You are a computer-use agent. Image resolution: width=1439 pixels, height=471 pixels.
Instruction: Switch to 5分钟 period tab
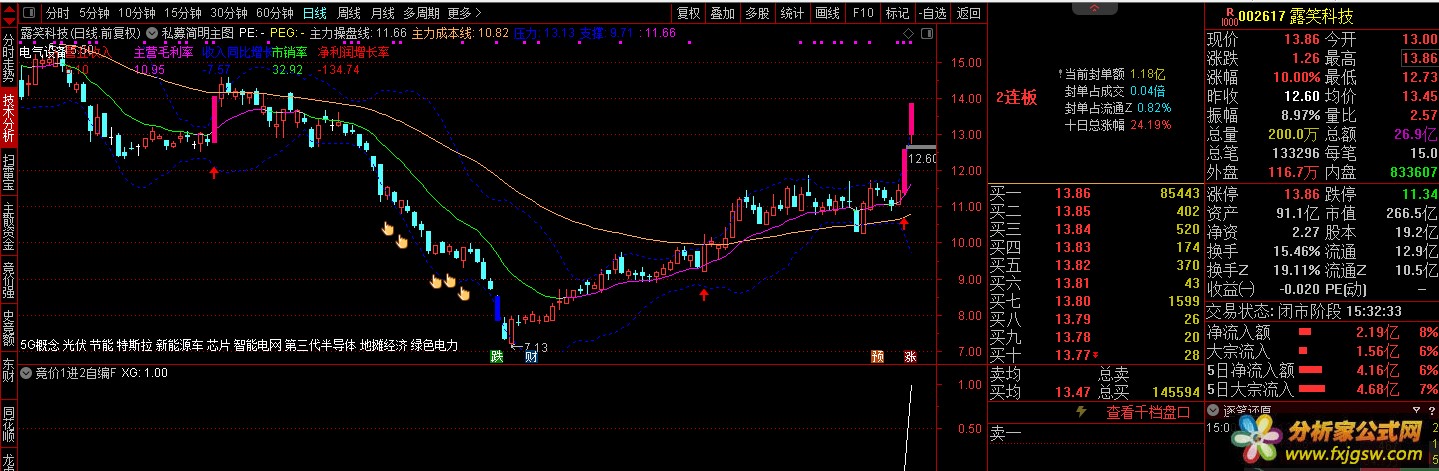click(x=94, y=13)
